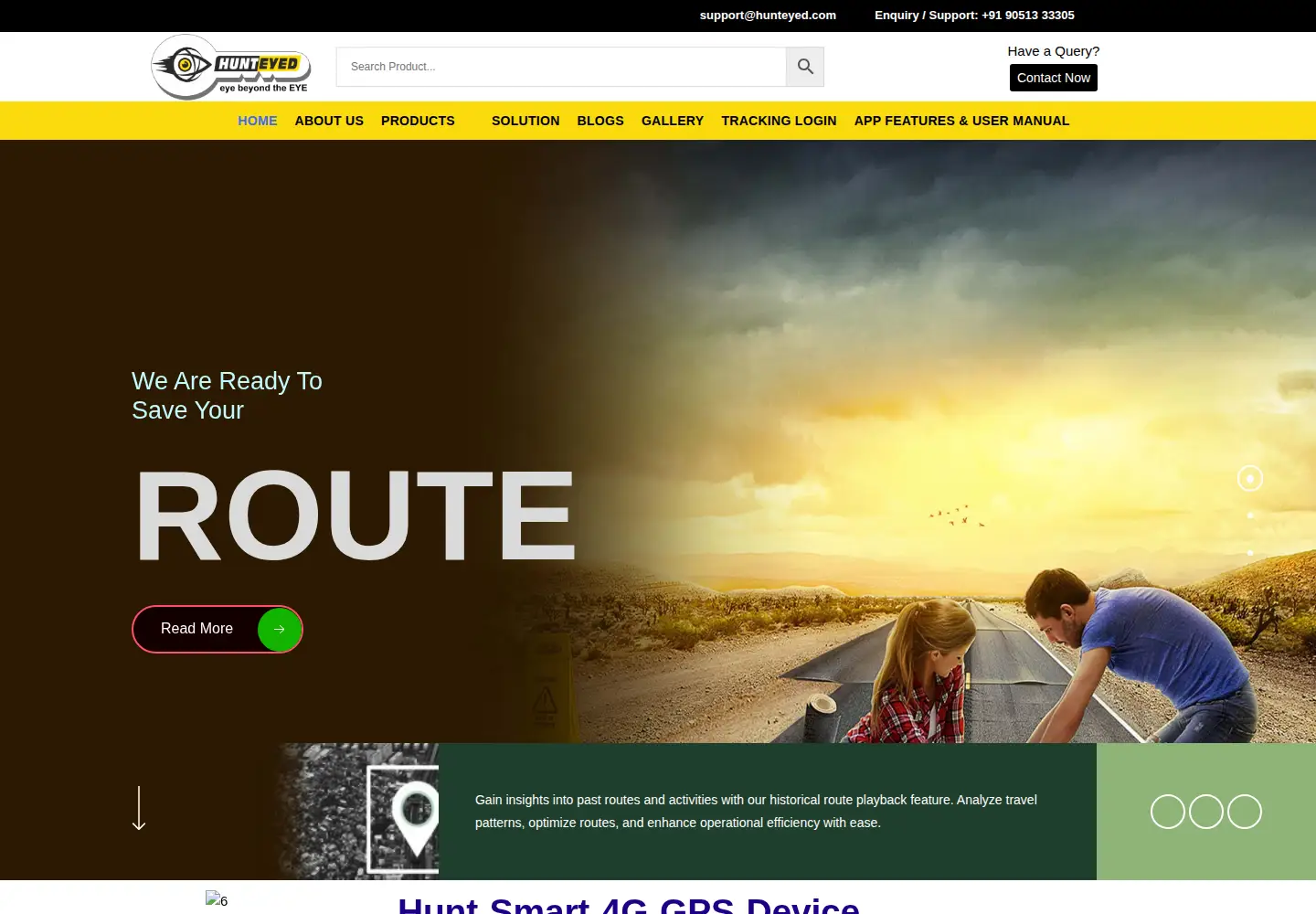The height and width of the screenshot is (914, 1316).
Task: Select the middle slide indicator dot
Action: (x=1250, y=515)
